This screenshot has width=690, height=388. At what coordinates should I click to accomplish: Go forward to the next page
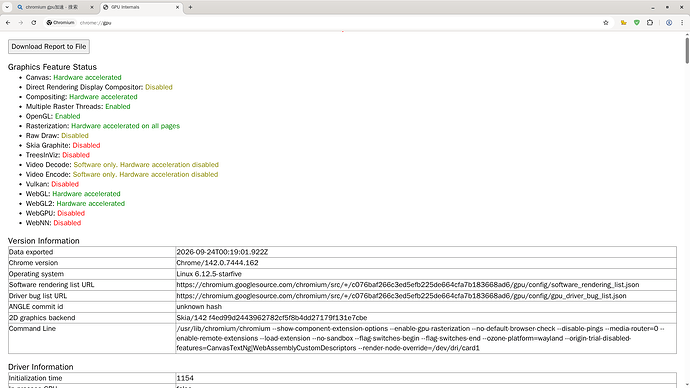[x=21, y=22]
